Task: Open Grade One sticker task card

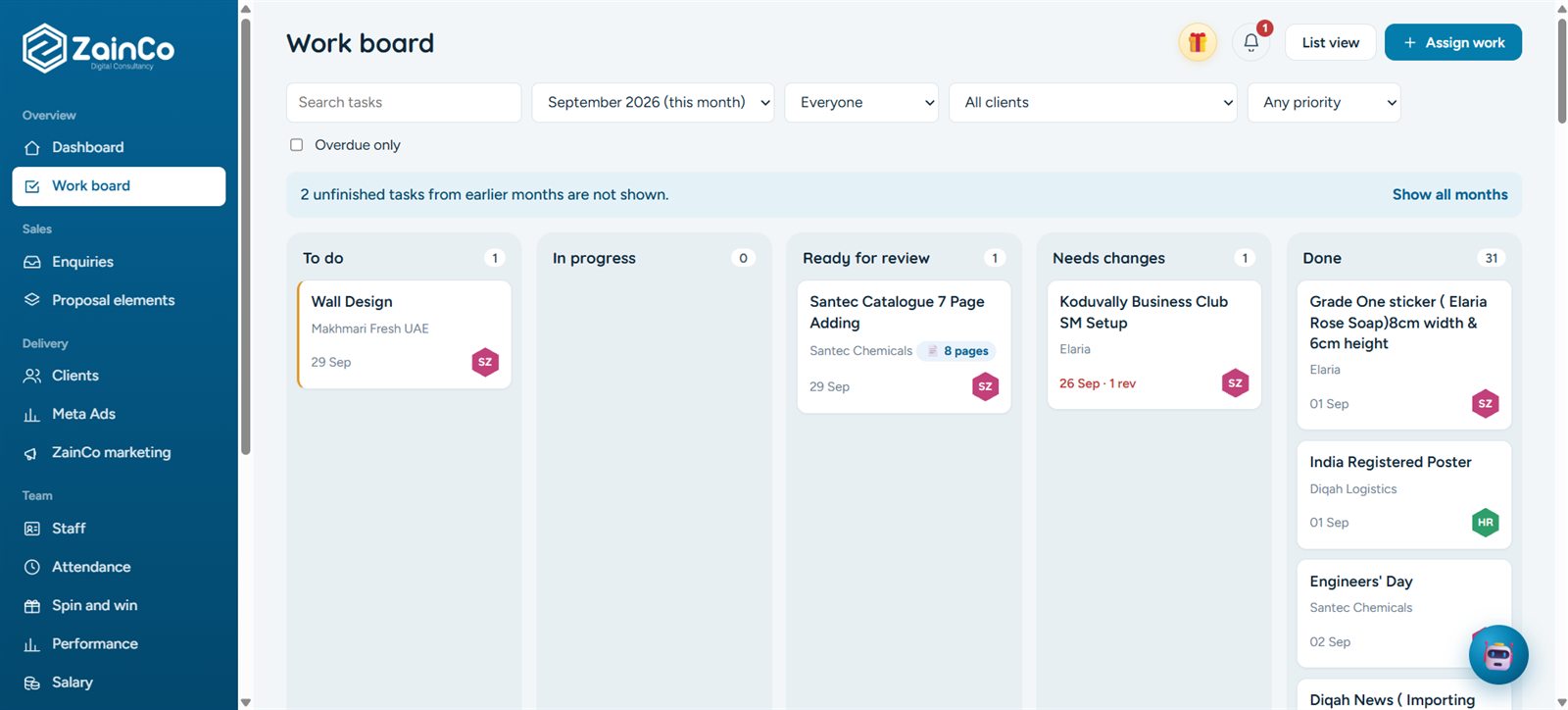Action: [1403, 355]
